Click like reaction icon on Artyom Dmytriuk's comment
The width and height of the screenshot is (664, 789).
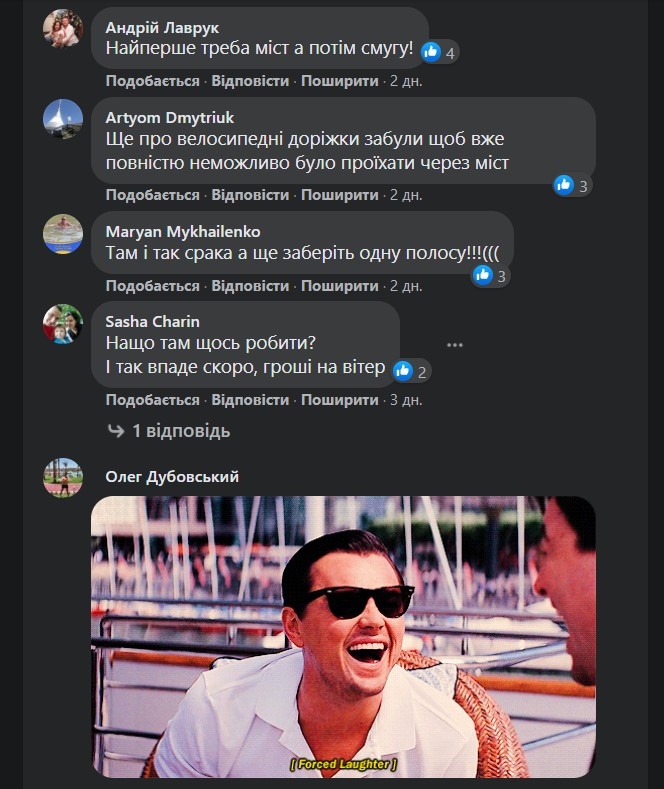pyautogui.click(x=564, y=184)
